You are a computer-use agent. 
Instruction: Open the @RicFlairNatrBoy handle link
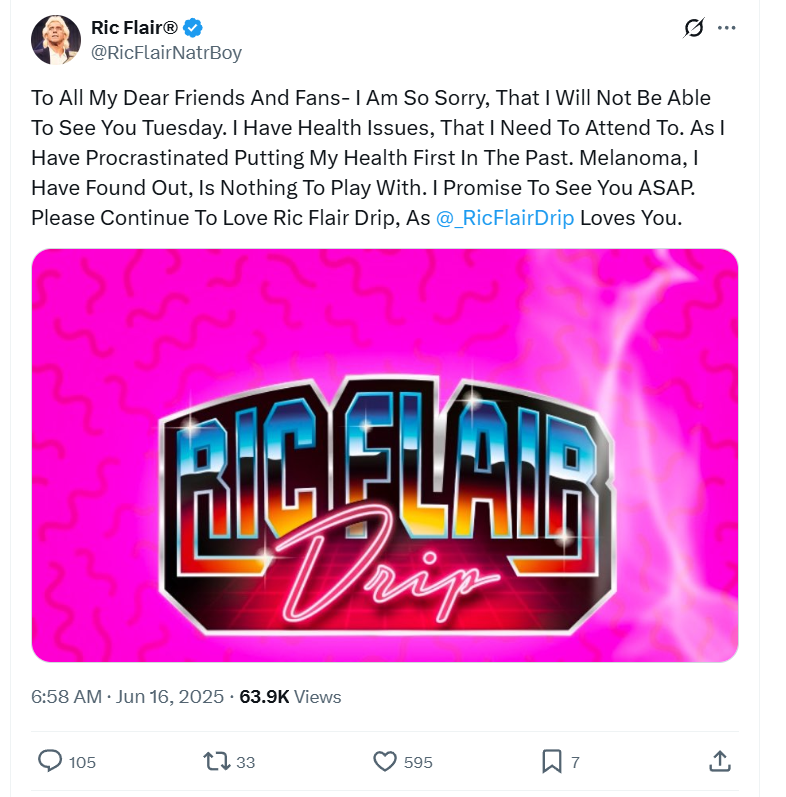(x=166, y=53)
